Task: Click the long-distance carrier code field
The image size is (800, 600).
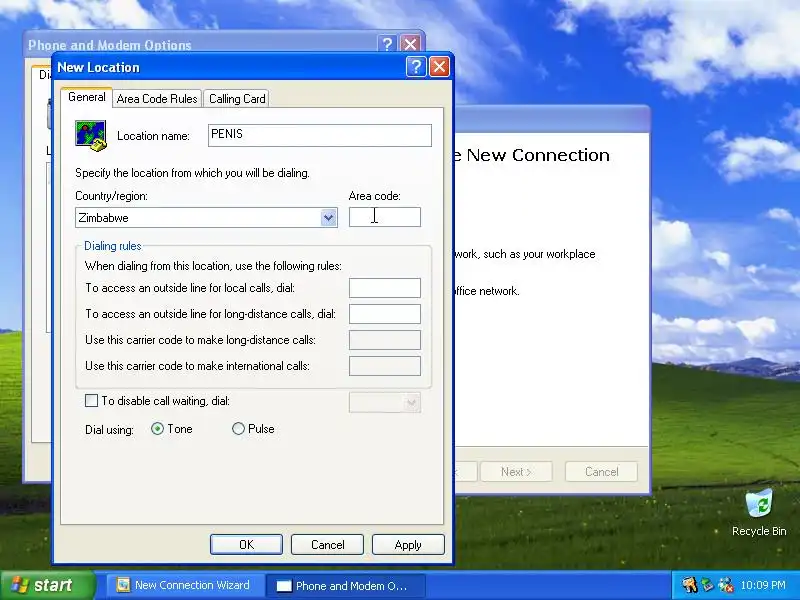Action: pyautogui.click(x=385, y=340)
